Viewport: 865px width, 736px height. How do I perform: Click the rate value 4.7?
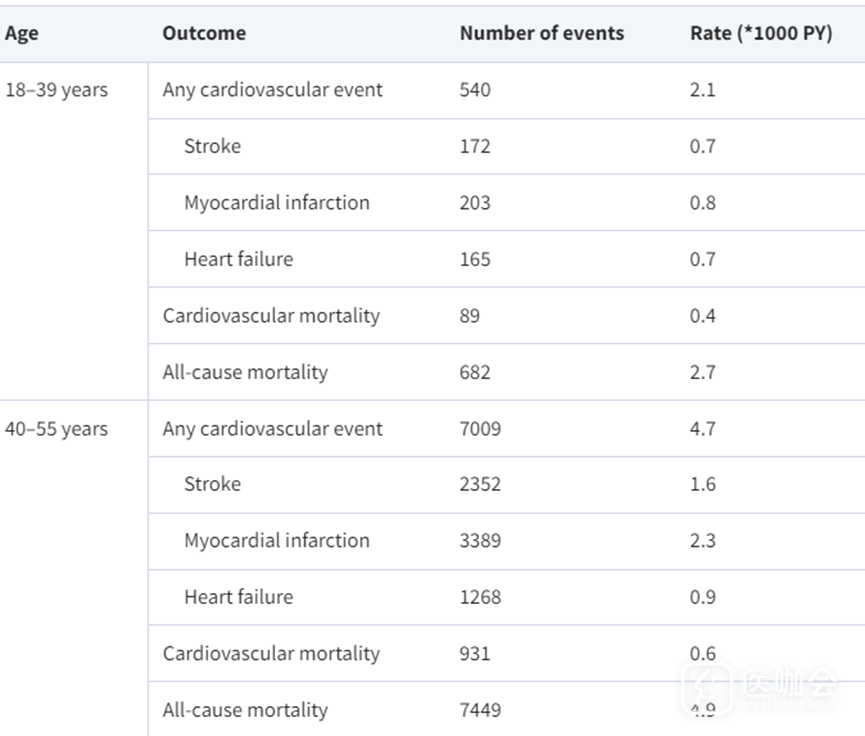(703, 429)
